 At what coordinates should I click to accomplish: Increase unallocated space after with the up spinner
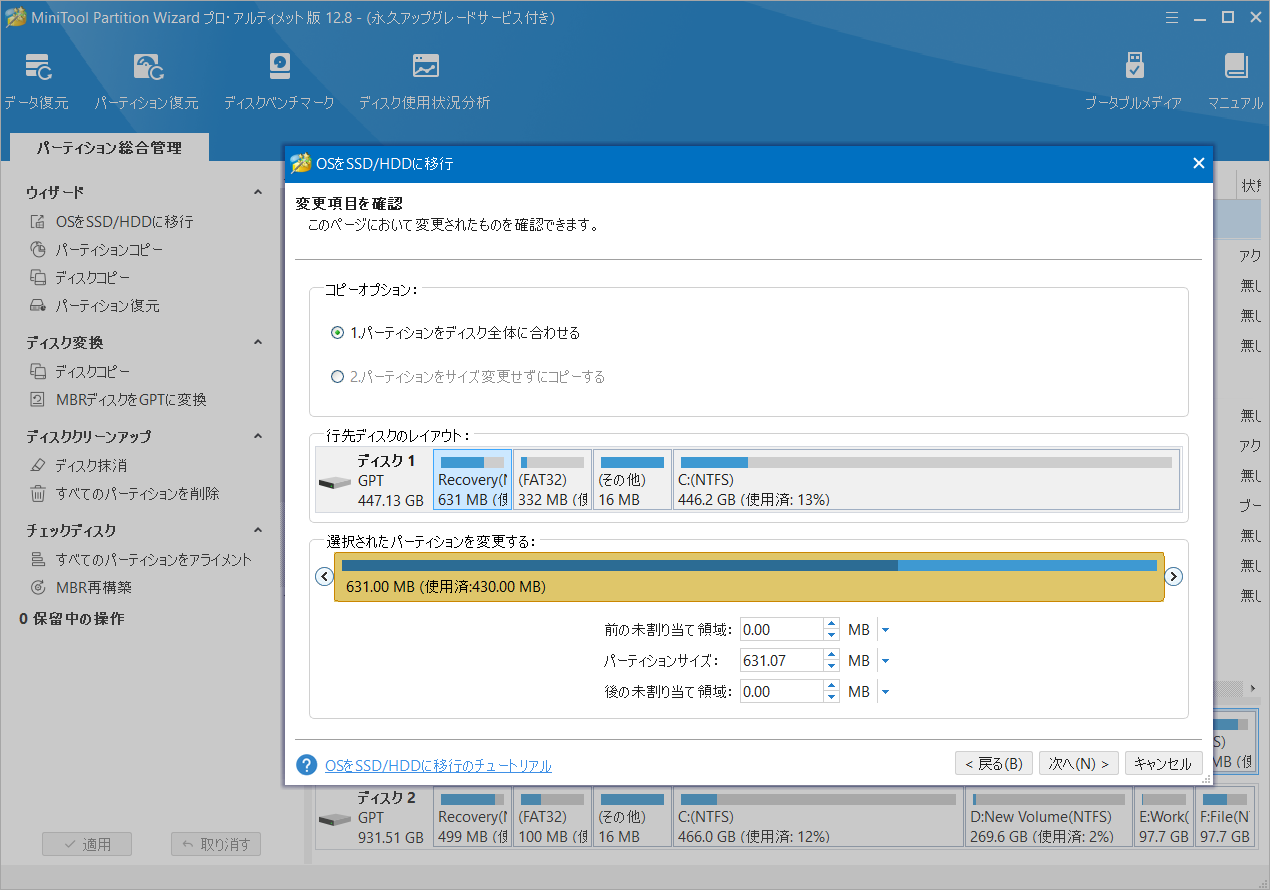tap(831, 686)
